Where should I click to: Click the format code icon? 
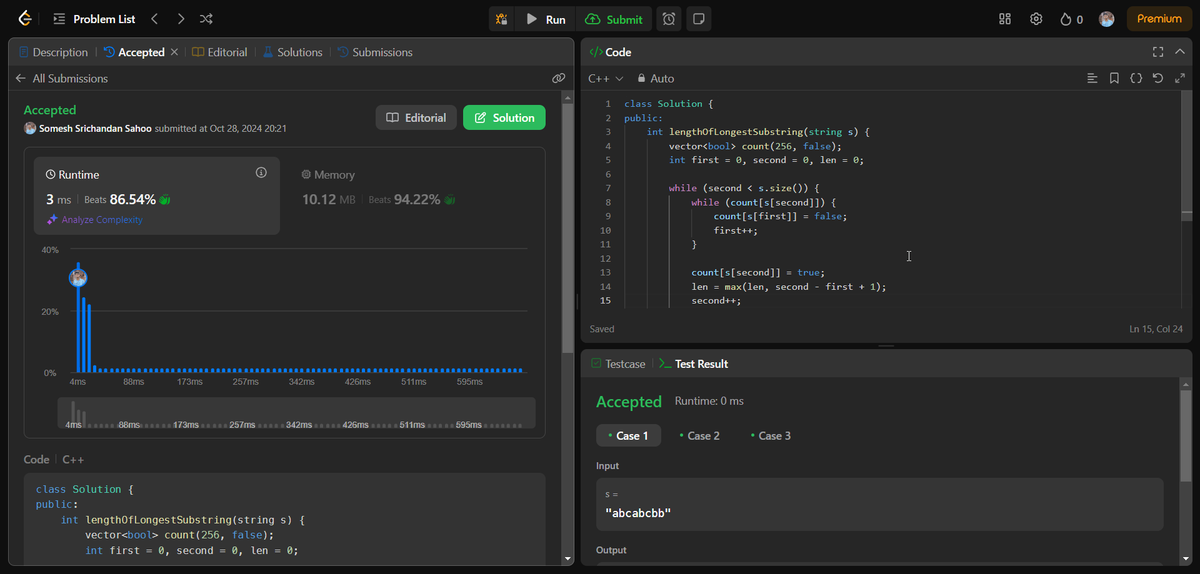coord(1092,78)
